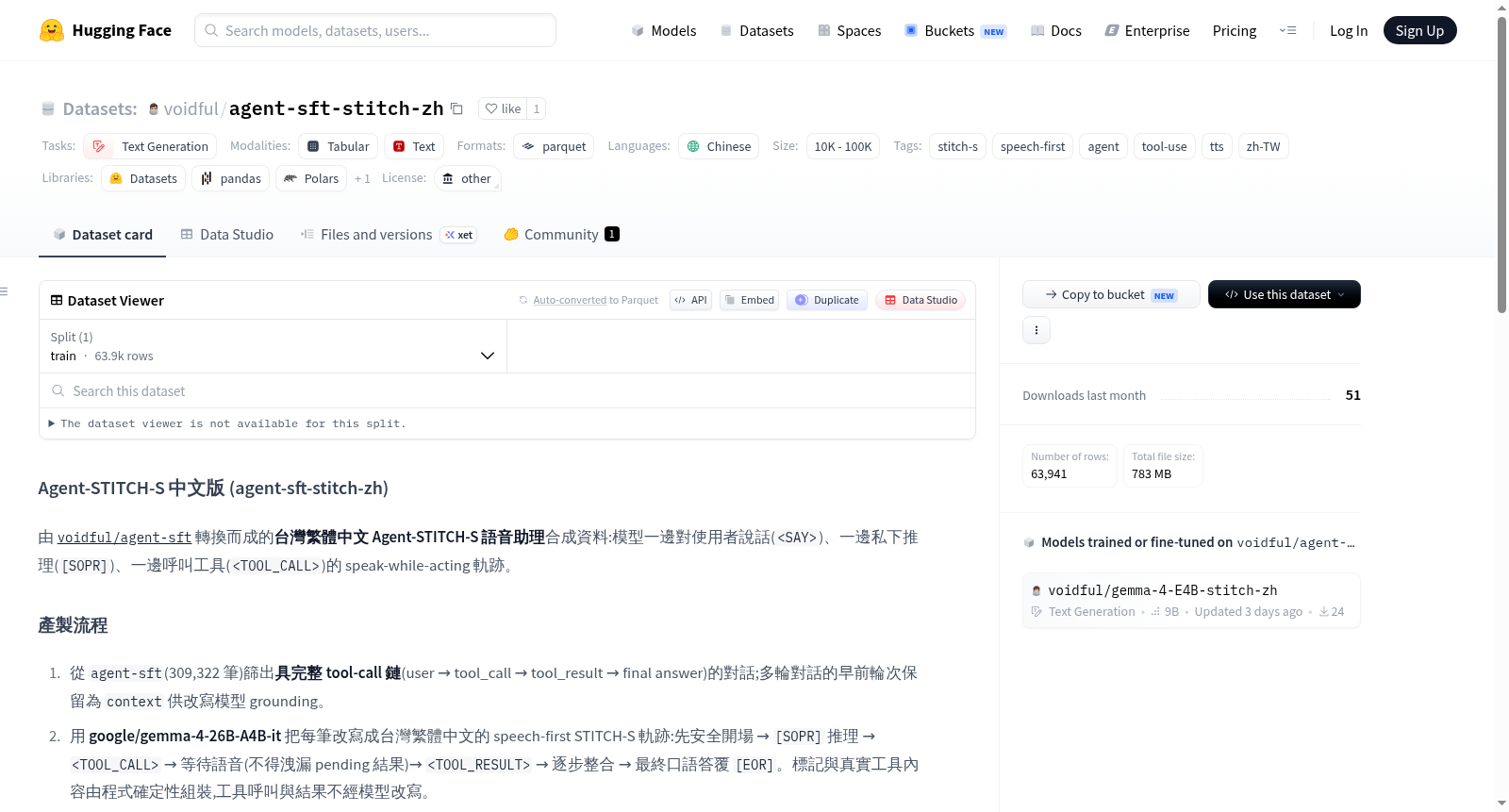
Task: Open the left table-of-contents sidebar icon
Action: 4,291
